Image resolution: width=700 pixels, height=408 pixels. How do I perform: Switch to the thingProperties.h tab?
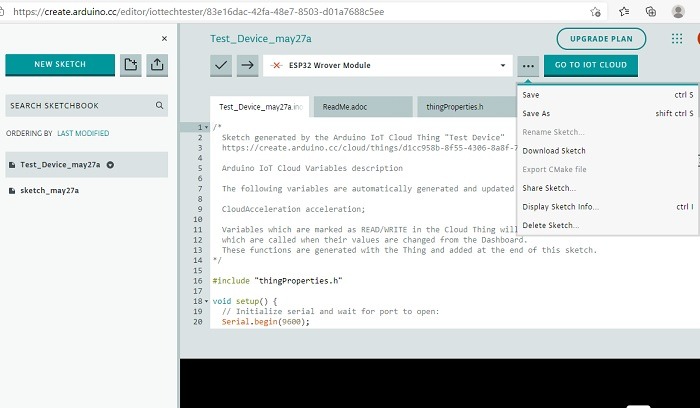pos(467,107)
